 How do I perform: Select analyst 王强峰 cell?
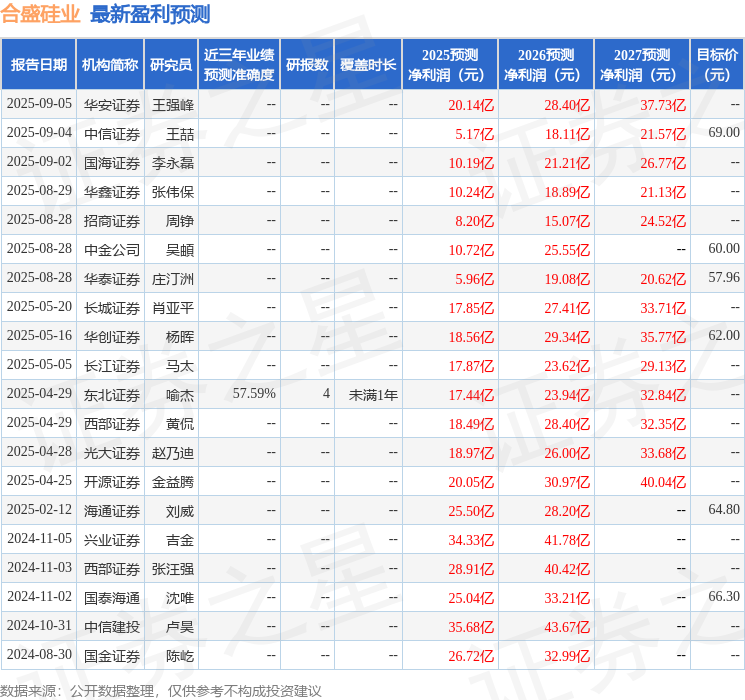pyautogui.click(x=173, y=105)
